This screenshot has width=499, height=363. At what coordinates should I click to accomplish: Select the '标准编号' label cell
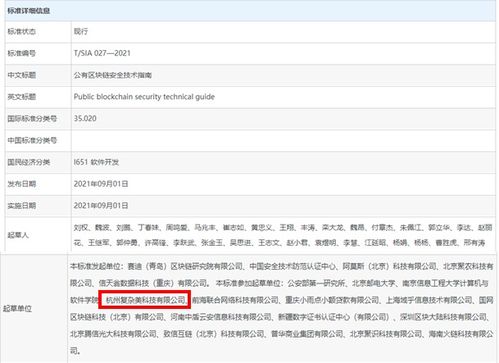(21, 53)
